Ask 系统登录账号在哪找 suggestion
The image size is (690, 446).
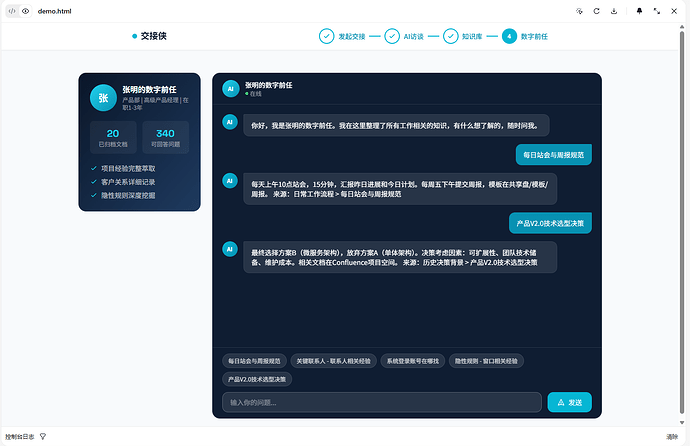pyautogui.click(x=413, y=361)
